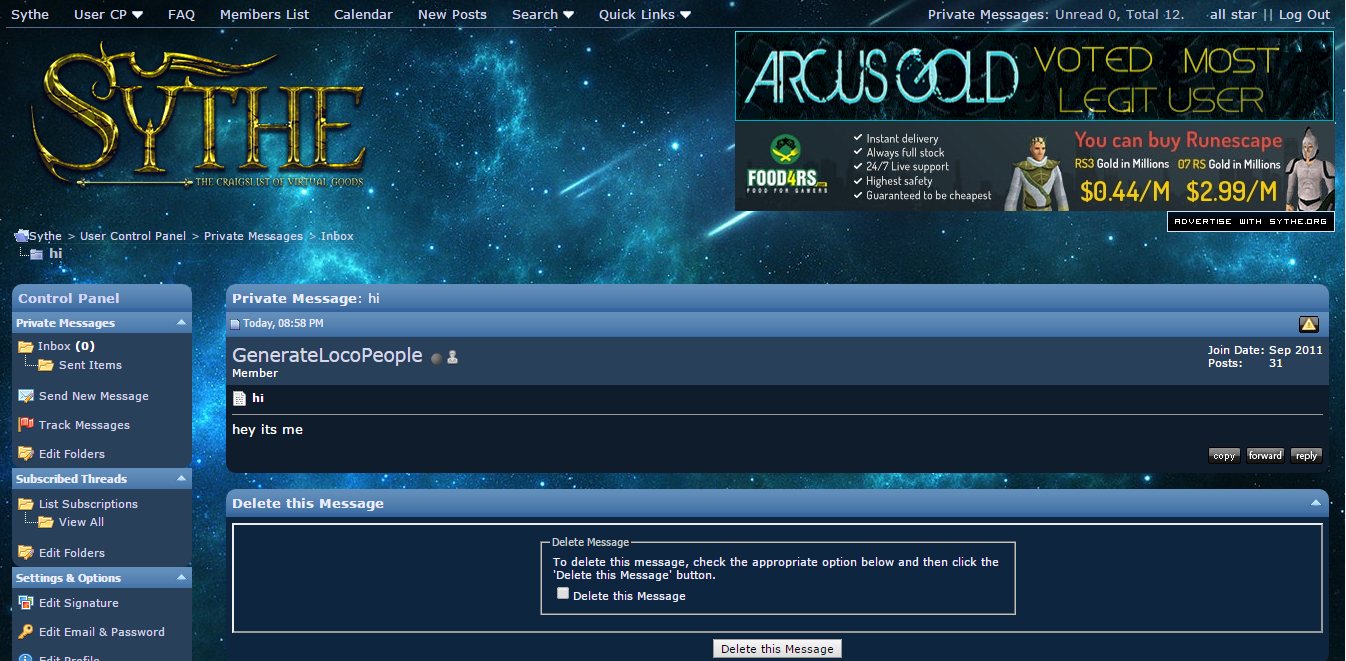Open Private Messages link in header
The image size is (1346, 661).
click(x=987, y=14)
